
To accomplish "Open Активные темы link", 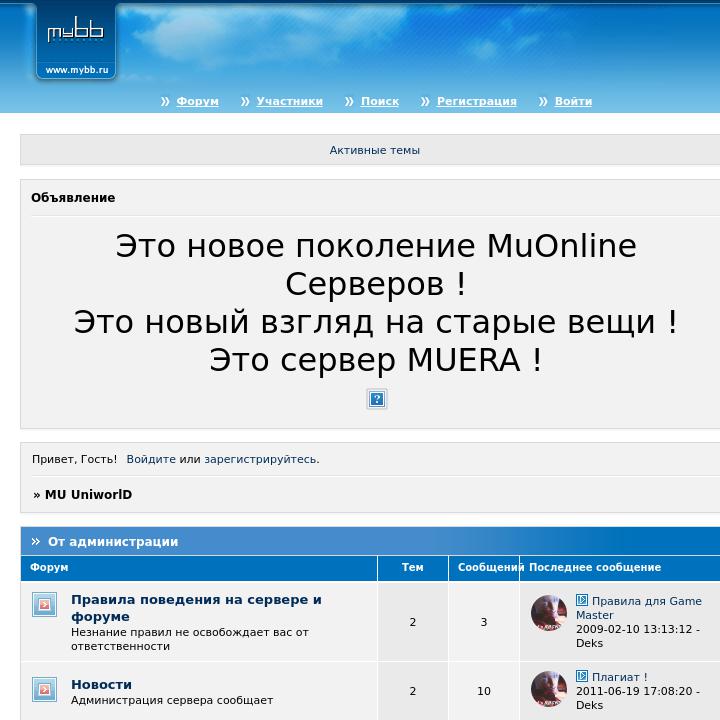I will 375,150.
